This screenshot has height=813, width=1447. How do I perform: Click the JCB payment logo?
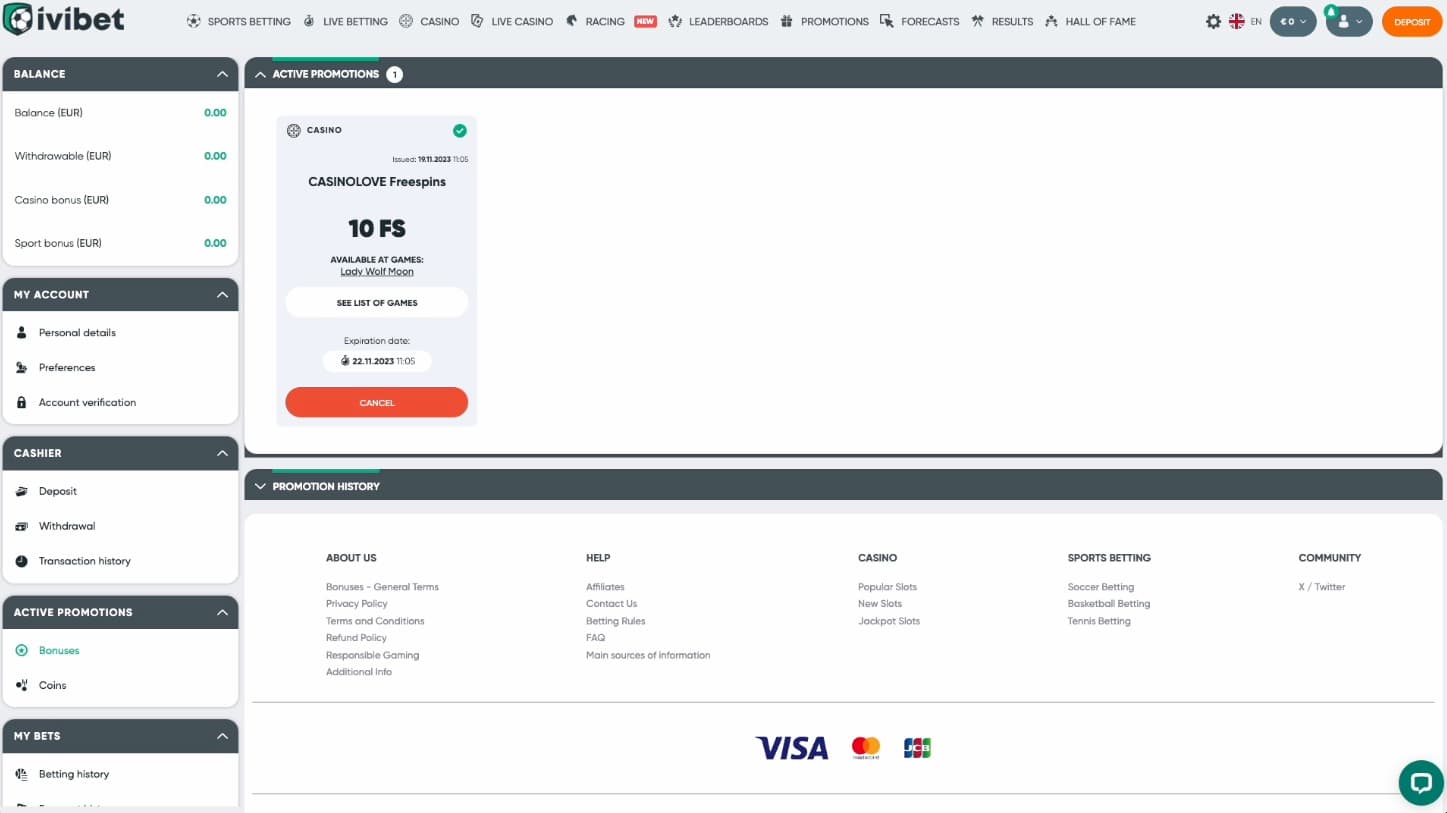(917, 748)
